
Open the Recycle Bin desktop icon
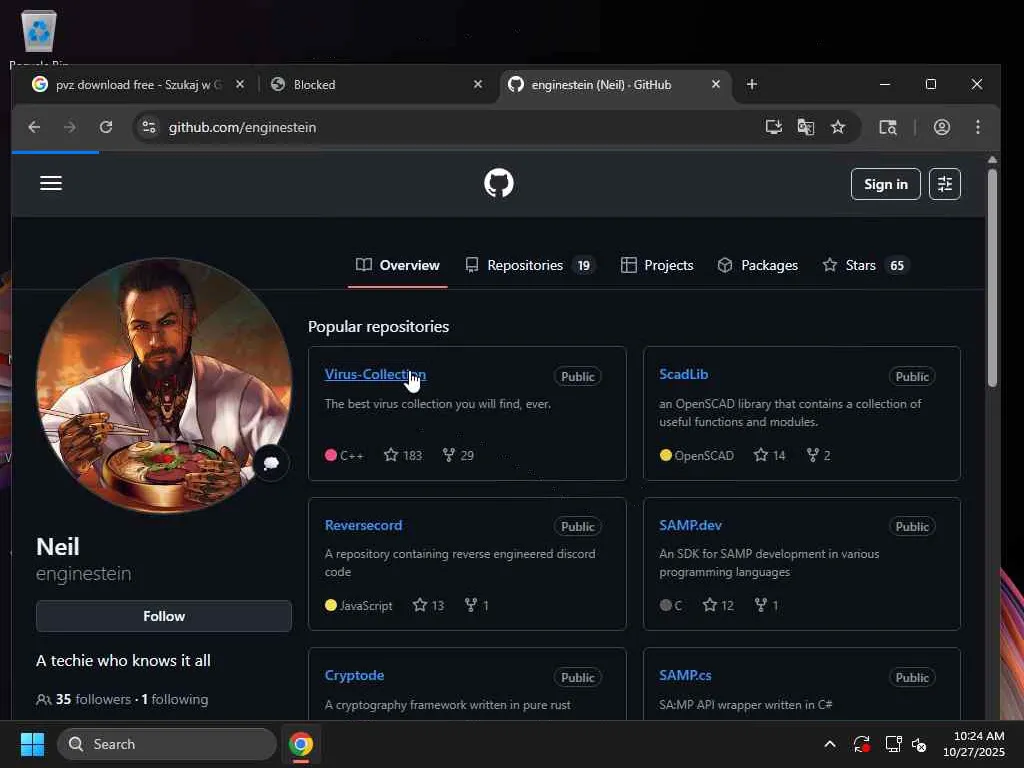(x=39, y=38)
